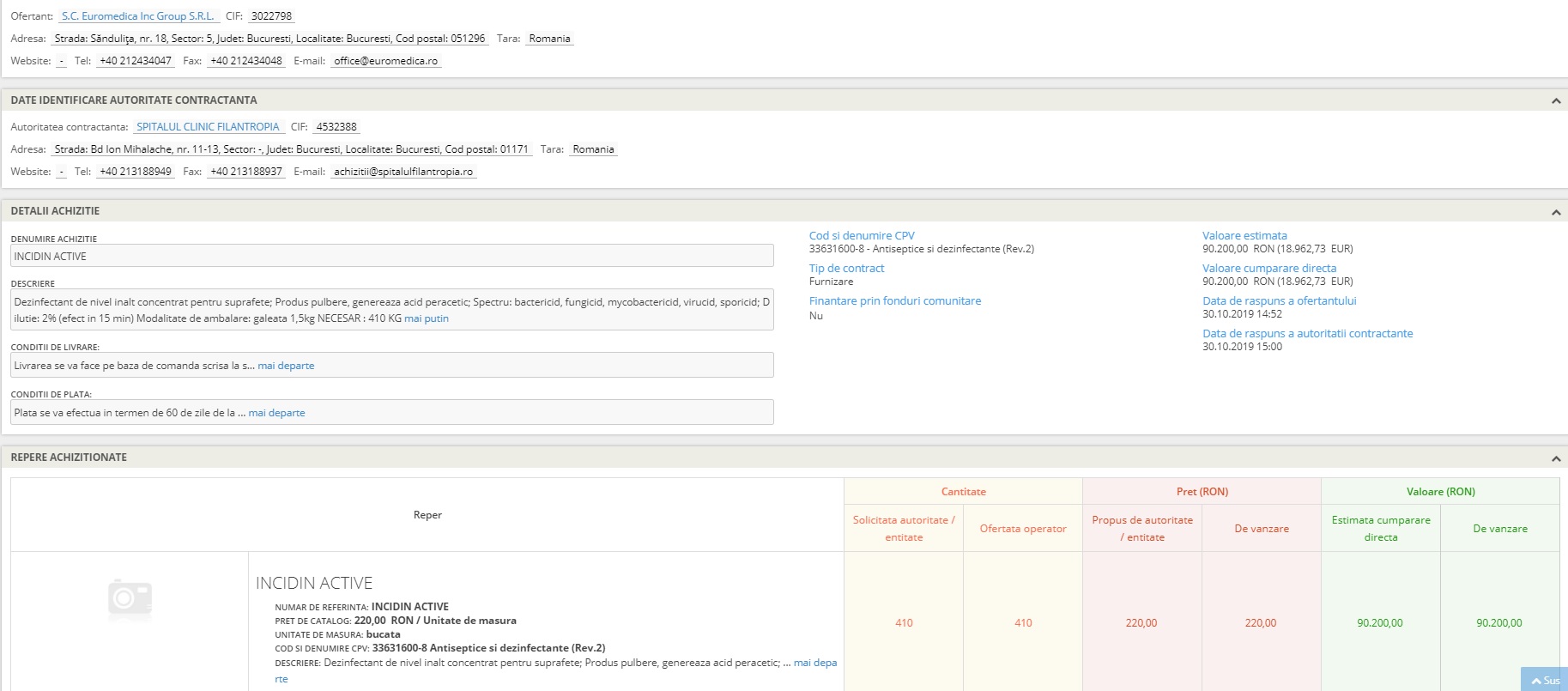Click the camera placeholder image for INCIDIN ACTIVE
This screenshot has width=1568, height=691.
click(130, 598)
